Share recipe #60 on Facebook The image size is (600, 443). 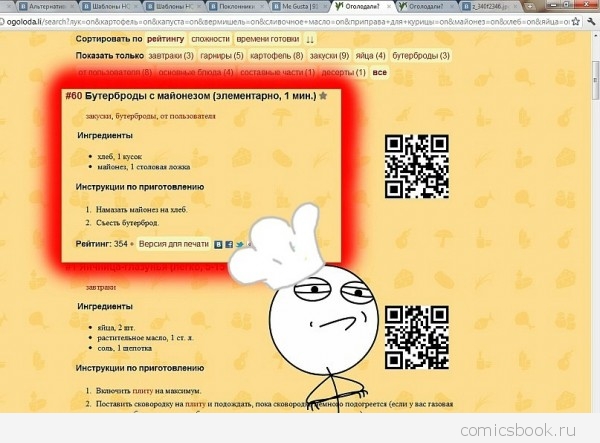229,244
